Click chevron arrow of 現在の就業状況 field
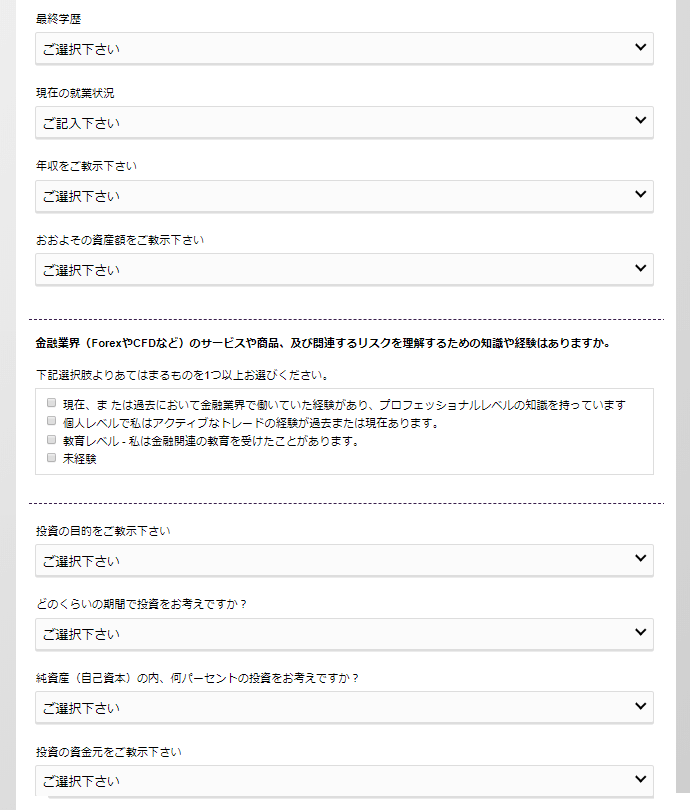Viewport: 690px width, 810px height. coord(640,120)
